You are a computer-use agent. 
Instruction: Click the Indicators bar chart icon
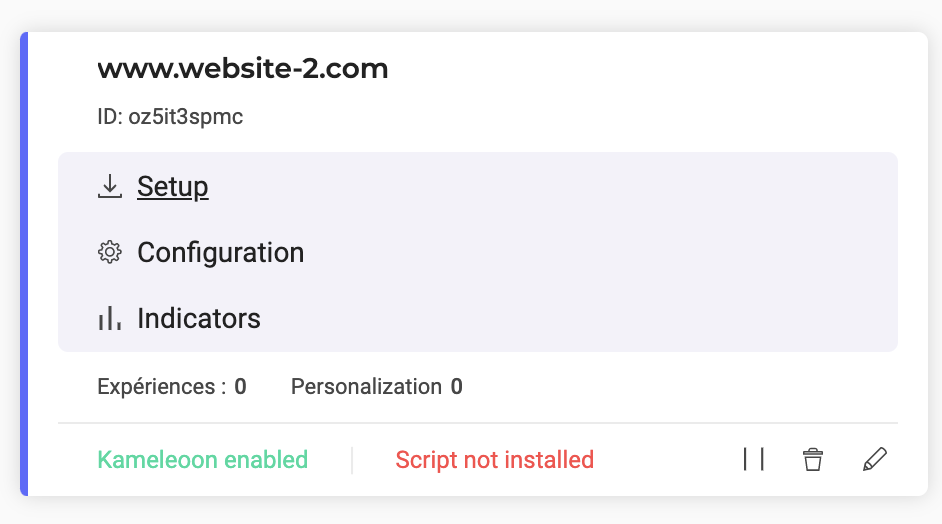109,318
